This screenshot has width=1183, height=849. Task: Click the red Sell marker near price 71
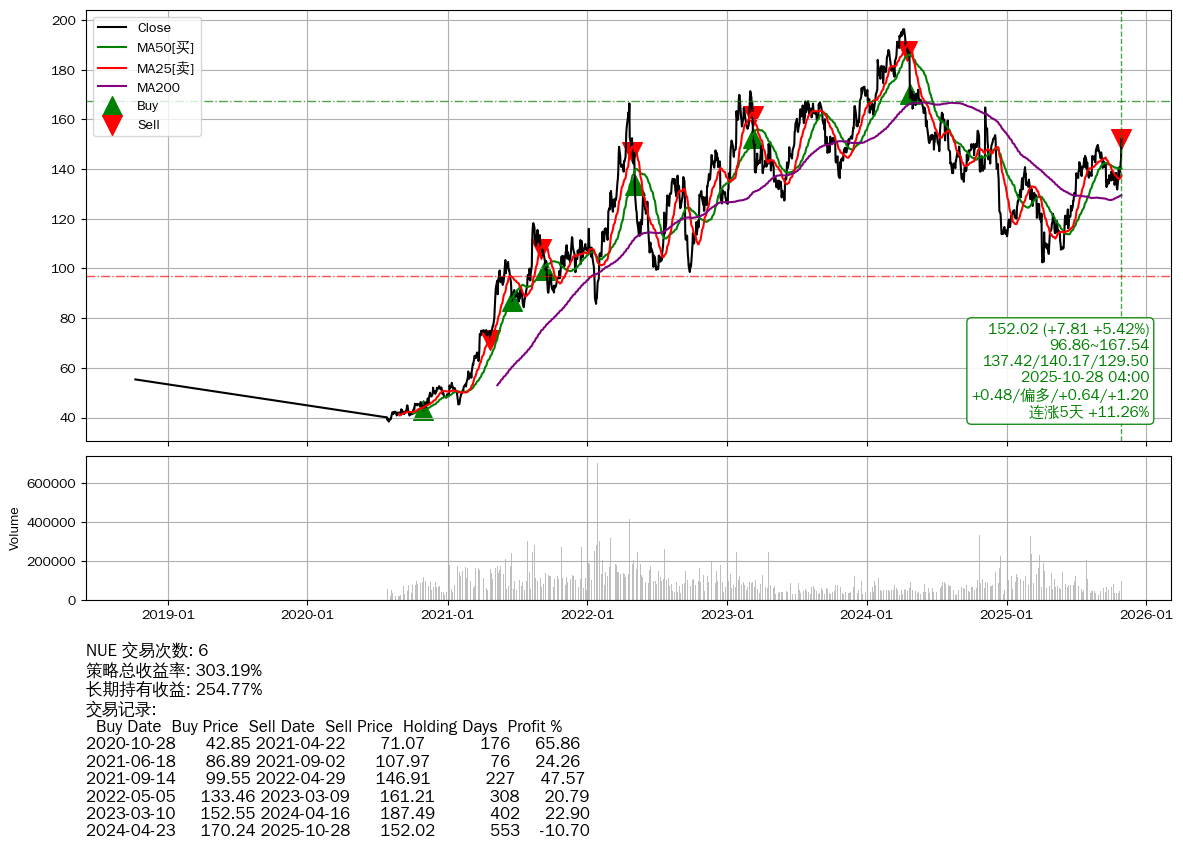(490, 340)
